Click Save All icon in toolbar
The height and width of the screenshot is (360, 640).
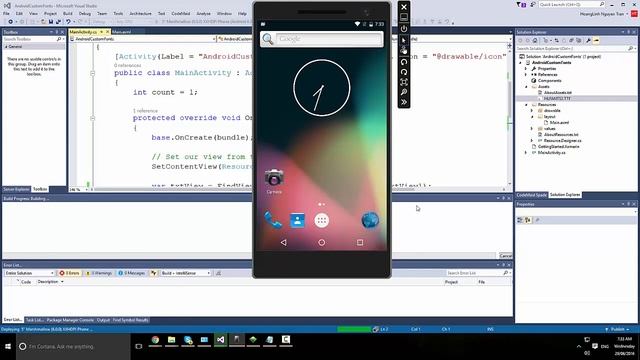click(x=58, y=22)
